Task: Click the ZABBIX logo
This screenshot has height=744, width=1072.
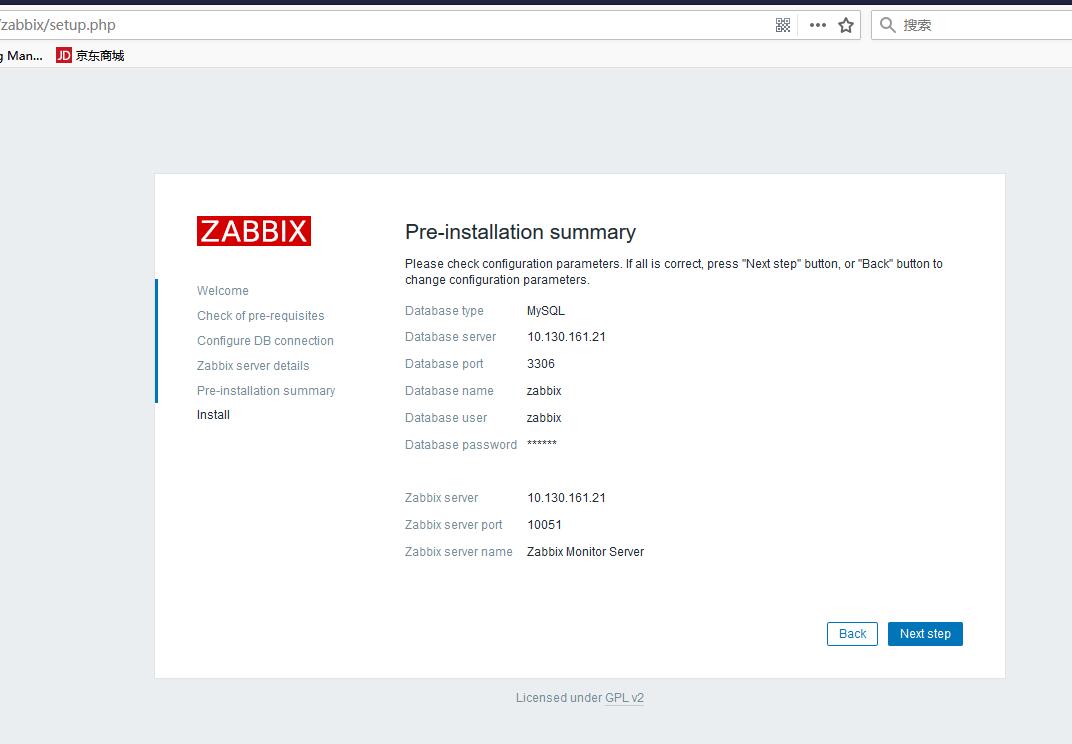Action: 254,231
